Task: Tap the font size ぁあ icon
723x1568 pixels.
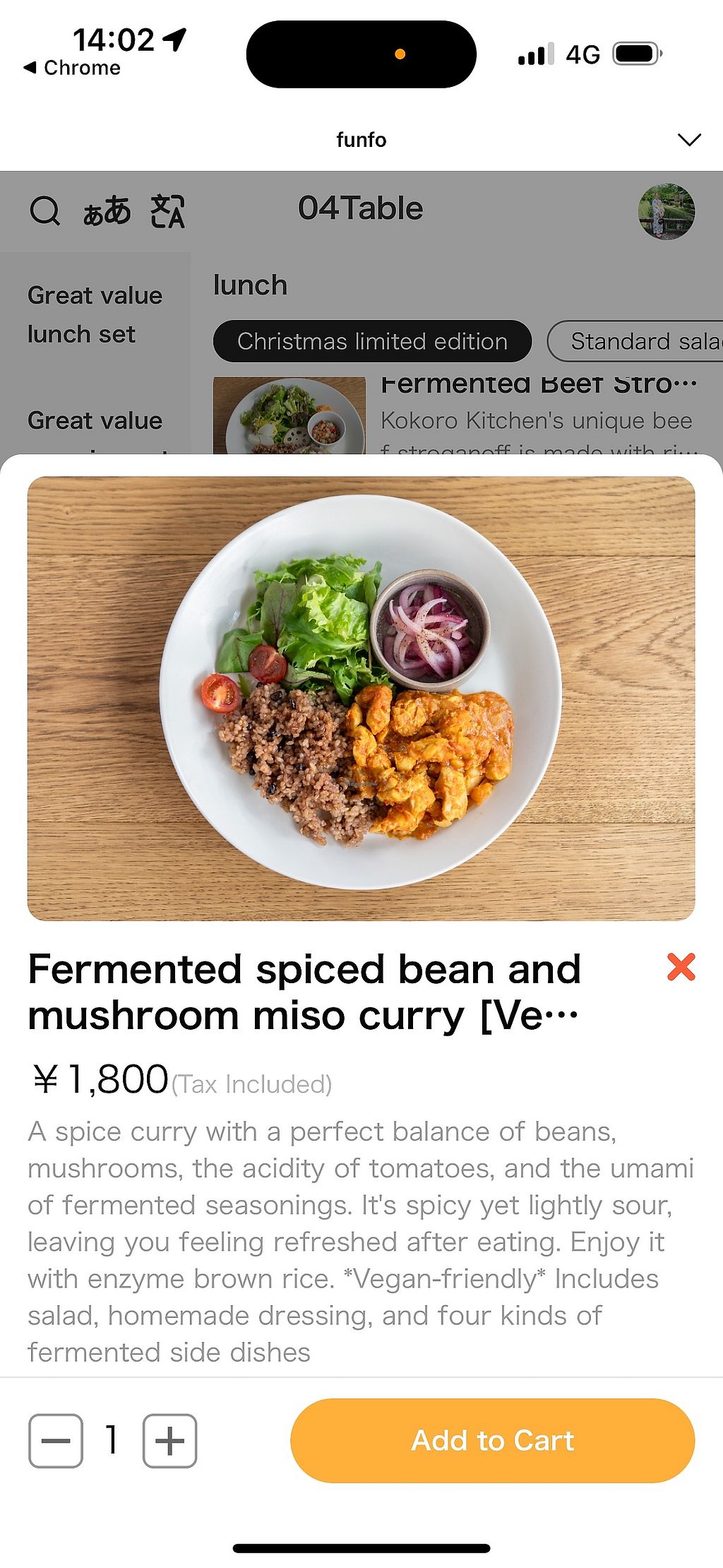Action: pos(107,210)
